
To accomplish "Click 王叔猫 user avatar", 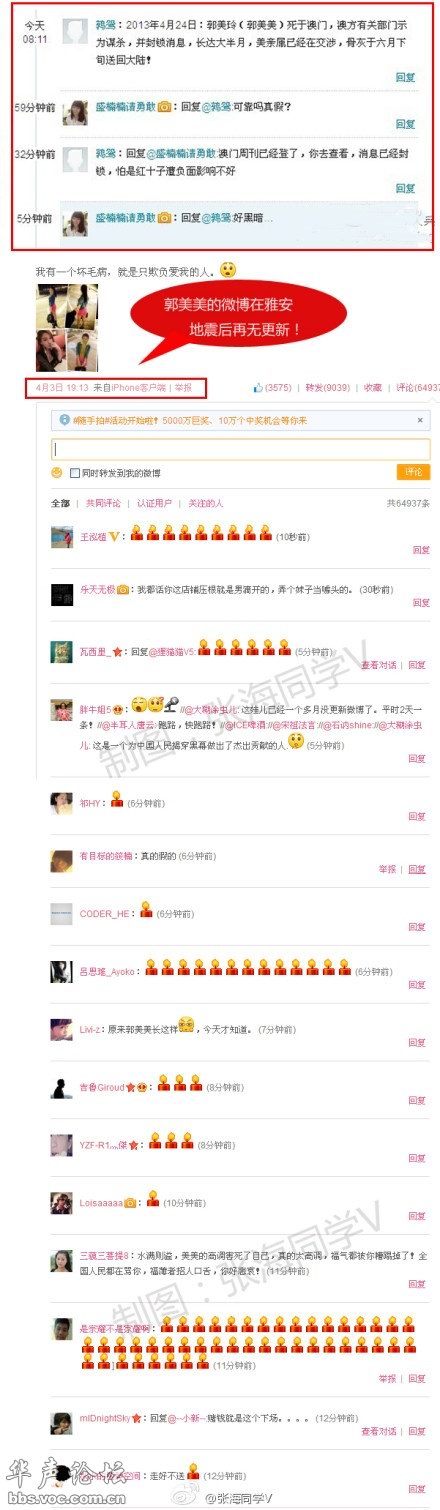I will coord(62,536).
